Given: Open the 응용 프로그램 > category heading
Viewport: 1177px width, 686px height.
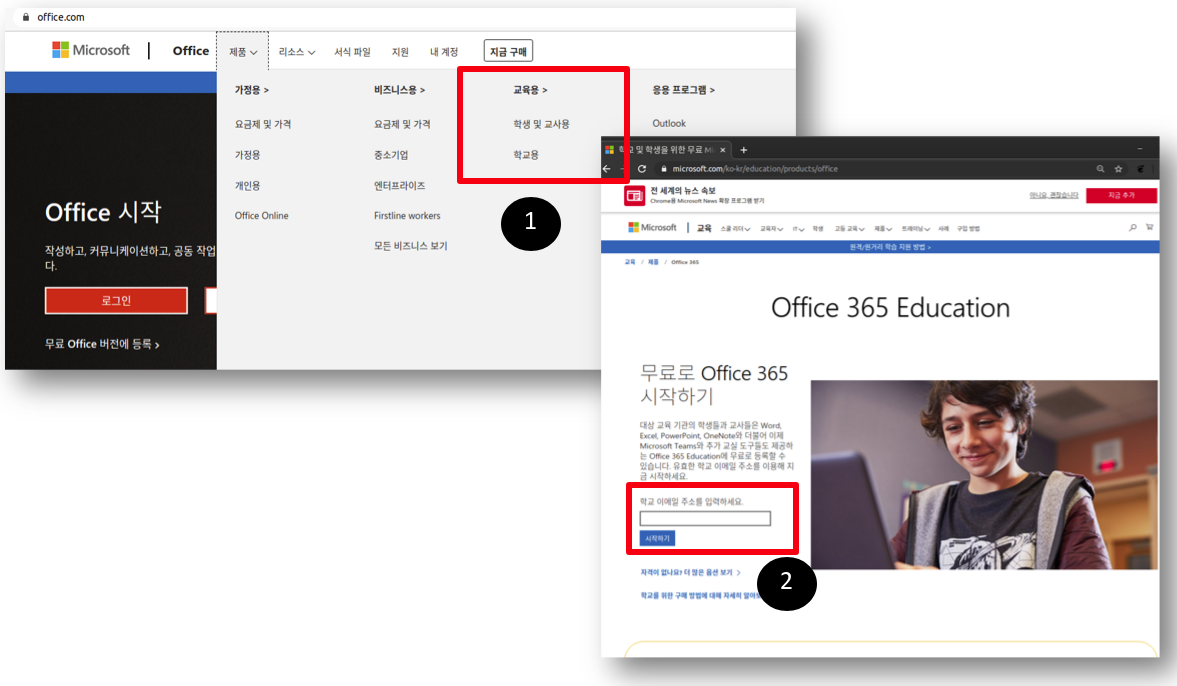Looking at the screenshot, I should point(683,90).
